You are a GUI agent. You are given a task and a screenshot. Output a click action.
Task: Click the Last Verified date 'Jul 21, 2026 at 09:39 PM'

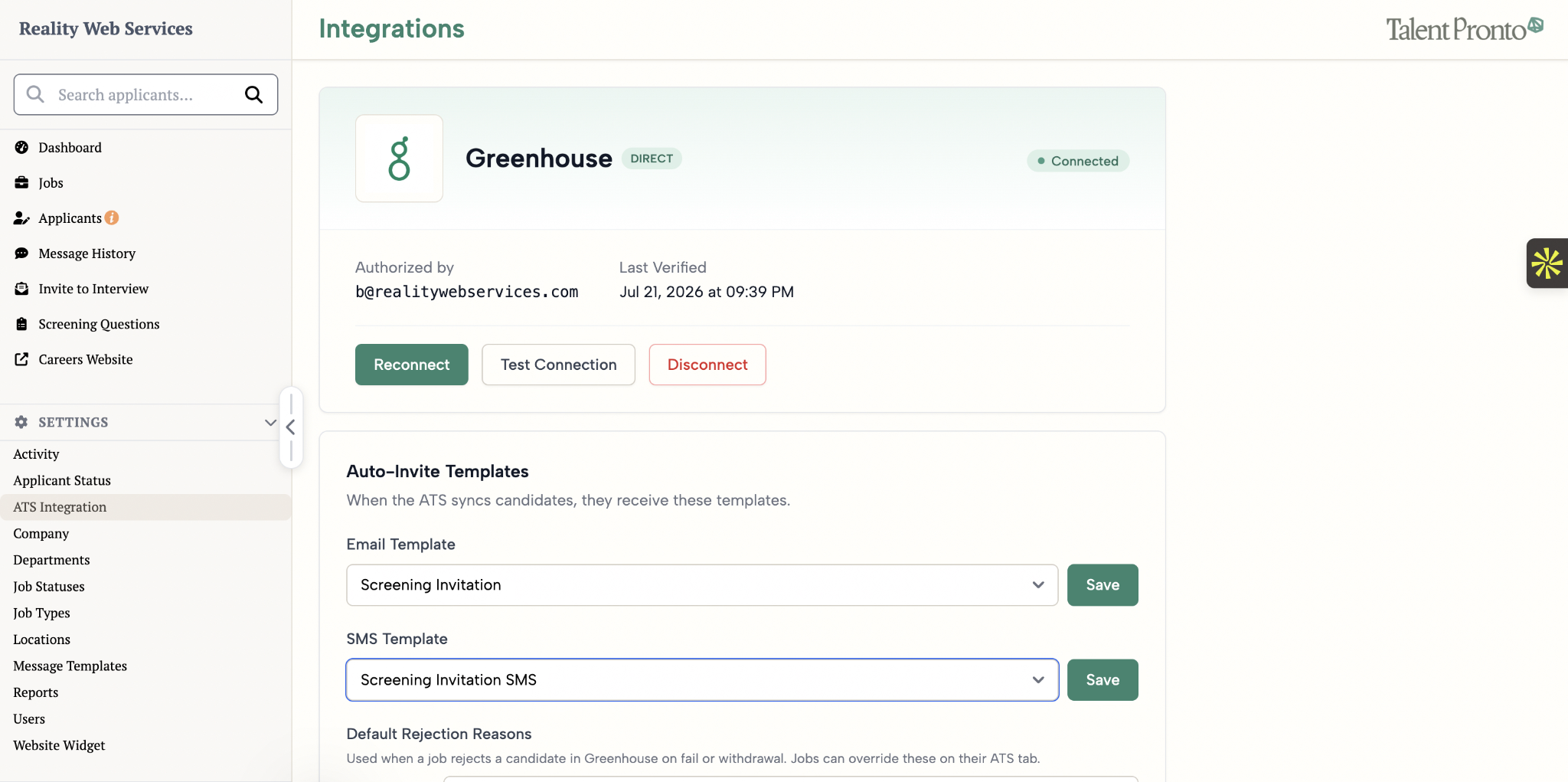point(707,292)
